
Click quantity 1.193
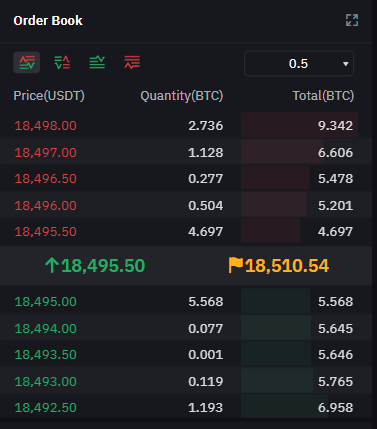[206, 408]
